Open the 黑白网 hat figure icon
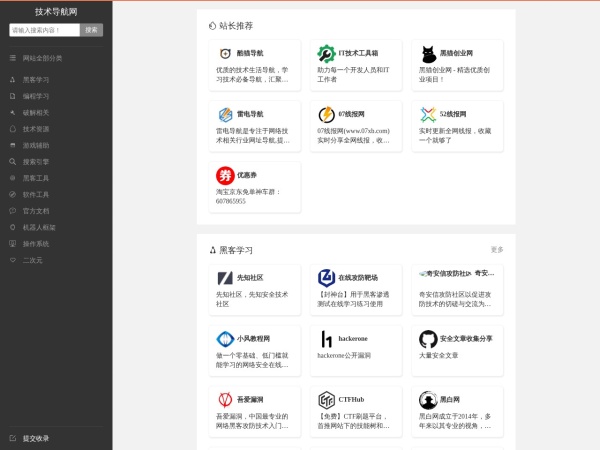The height and width of the screenshot is (450, 600). 428,399
